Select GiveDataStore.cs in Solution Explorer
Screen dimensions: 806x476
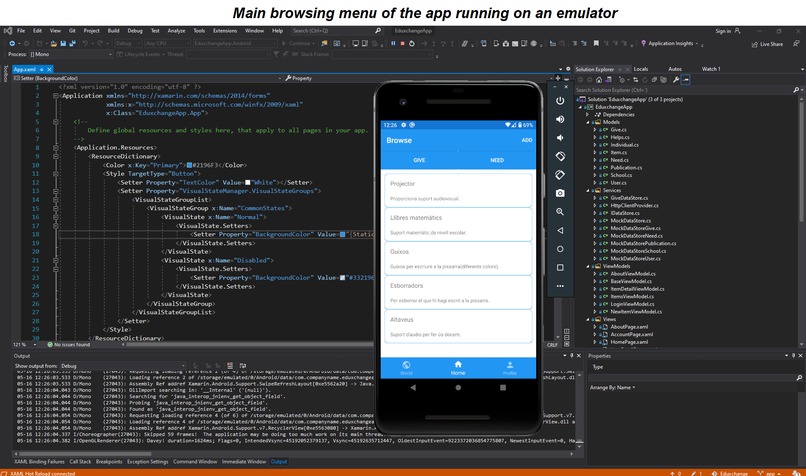click(629, 198)
